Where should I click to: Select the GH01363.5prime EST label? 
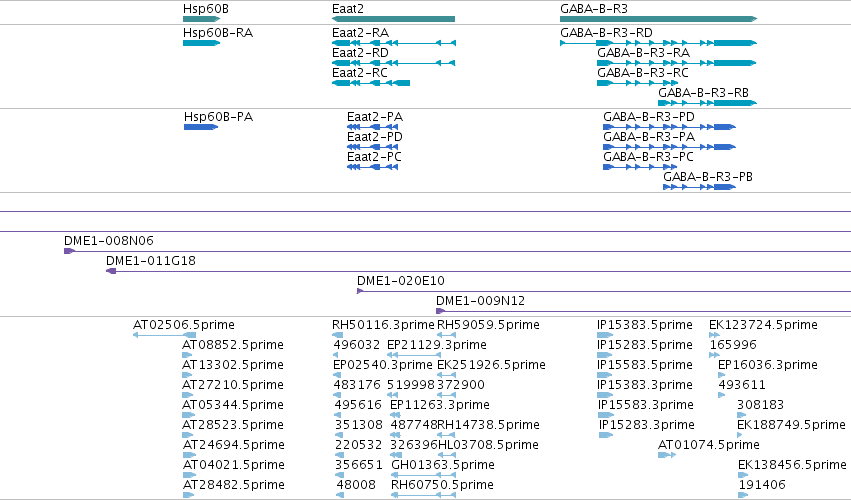click(443, 465)
